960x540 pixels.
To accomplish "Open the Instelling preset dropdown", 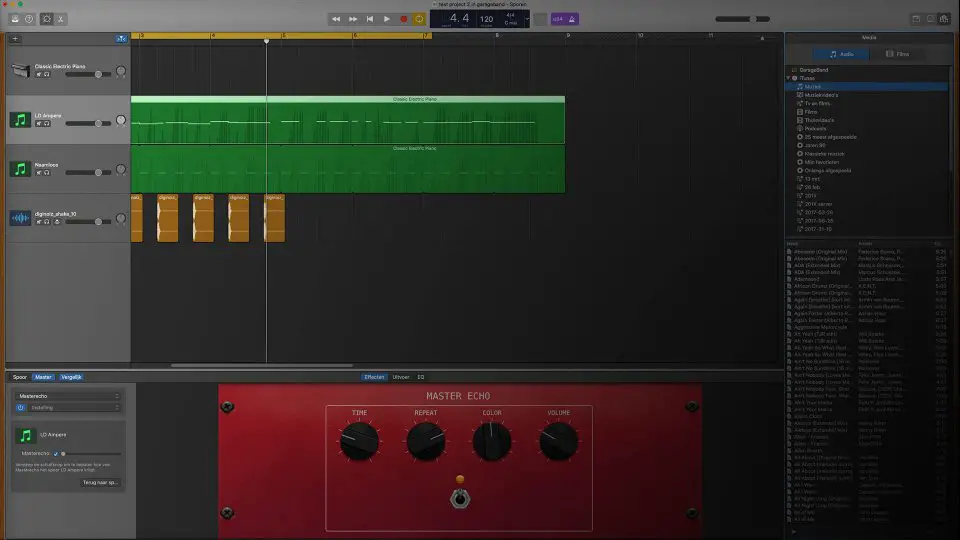I will coord(73,407).
